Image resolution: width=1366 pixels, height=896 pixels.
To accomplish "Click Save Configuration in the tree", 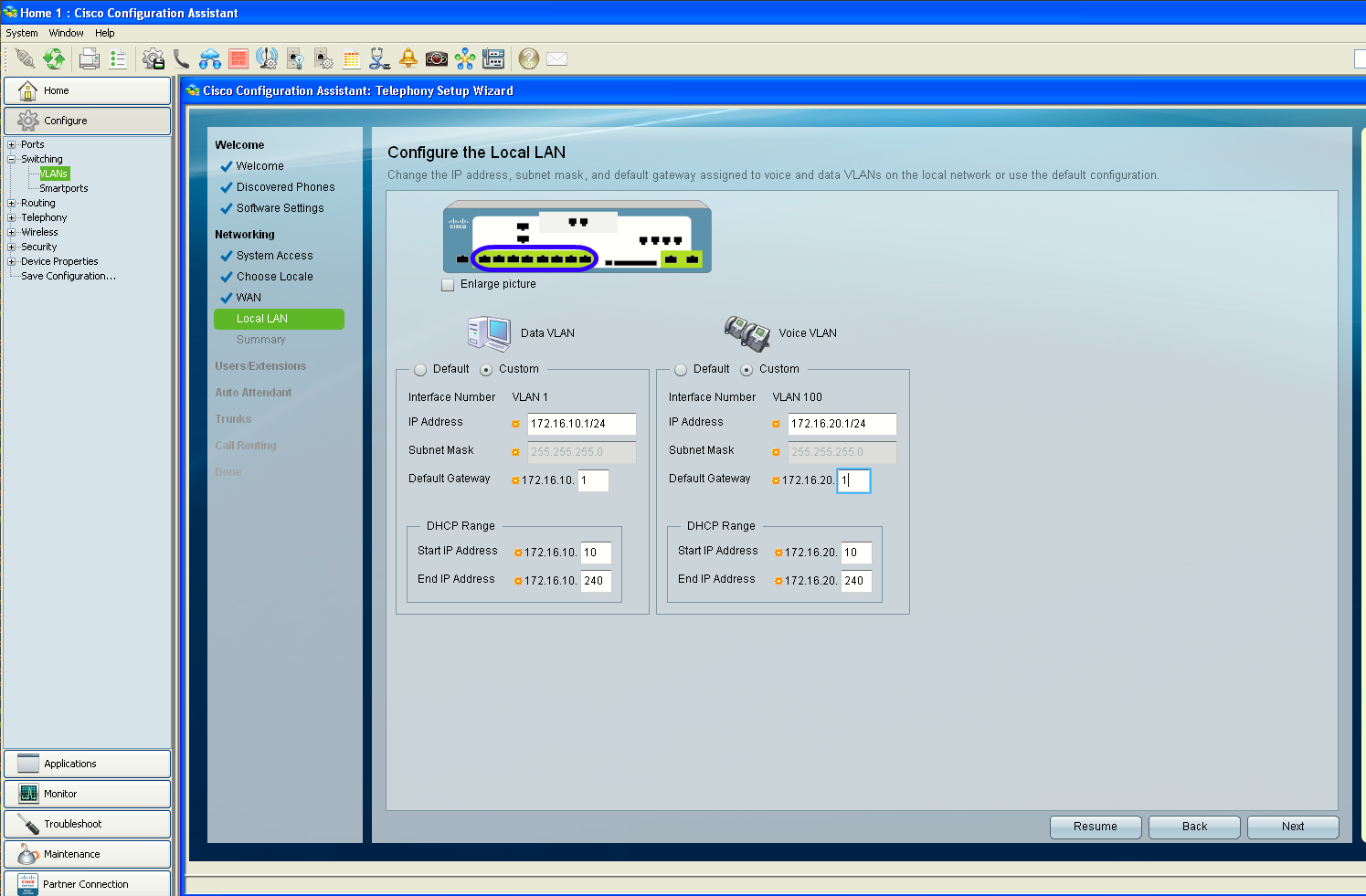I will coord(69,276).
